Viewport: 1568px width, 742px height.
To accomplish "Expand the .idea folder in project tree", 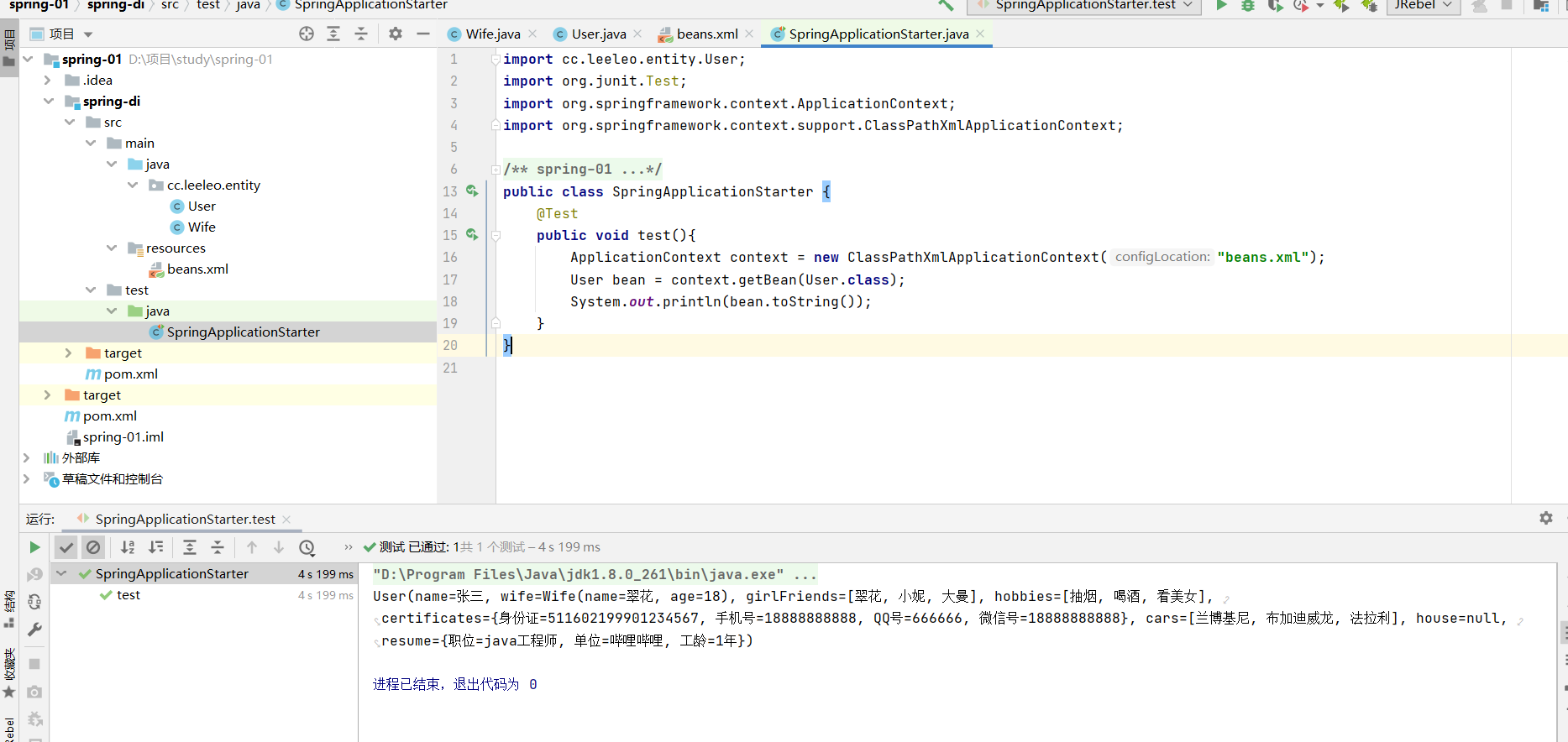I will pyautogui.click(x=48, y=81).
